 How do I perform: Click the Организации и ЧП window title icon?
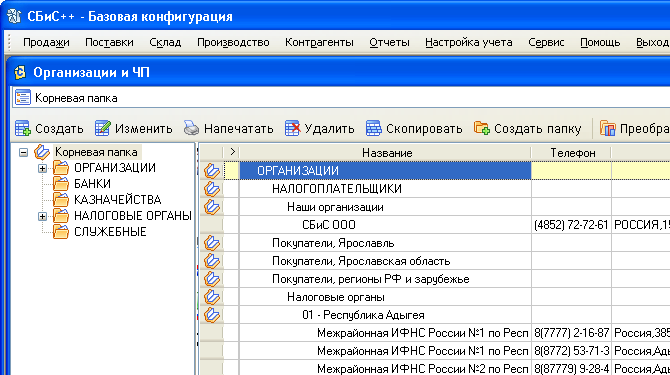coord(20,72)
